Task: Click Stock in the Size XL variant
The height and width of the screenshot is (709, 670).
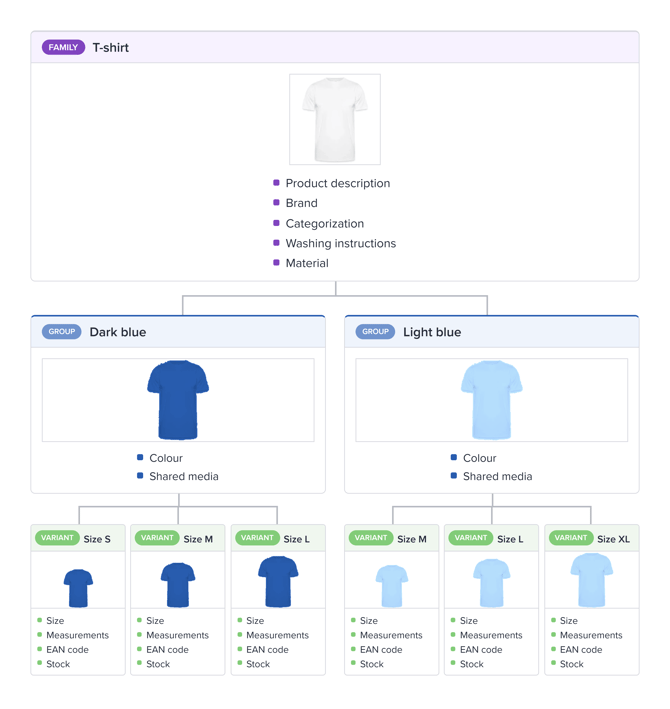Action: click(x=571, y=664)
